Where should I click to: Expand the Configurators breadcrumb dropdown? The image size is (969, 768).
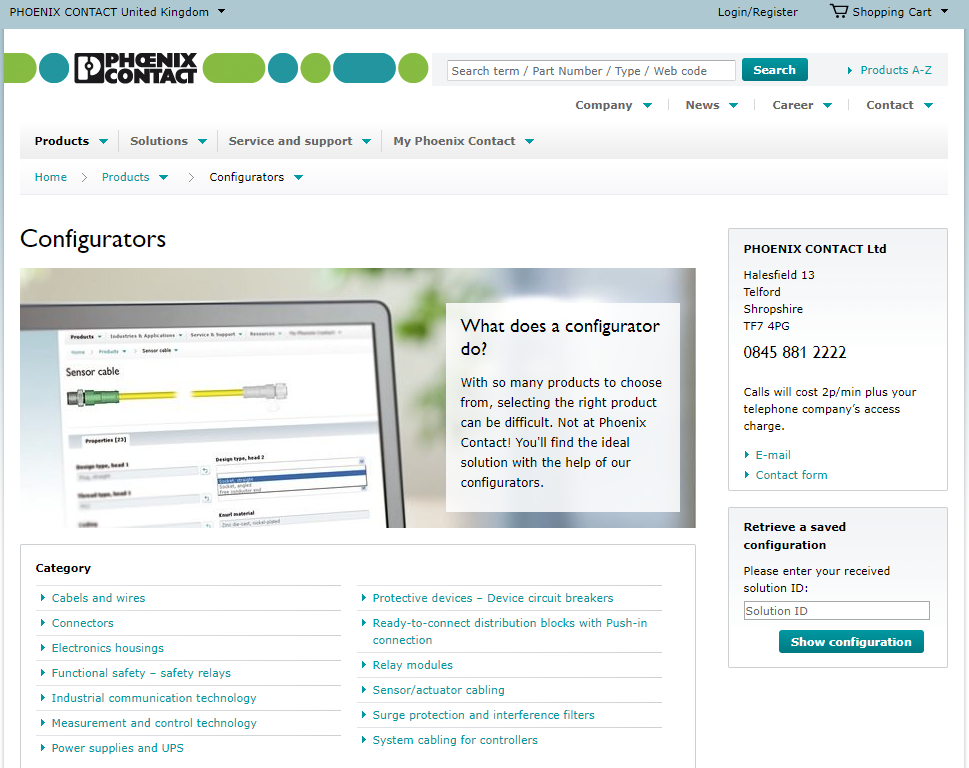tap(298, 178)
